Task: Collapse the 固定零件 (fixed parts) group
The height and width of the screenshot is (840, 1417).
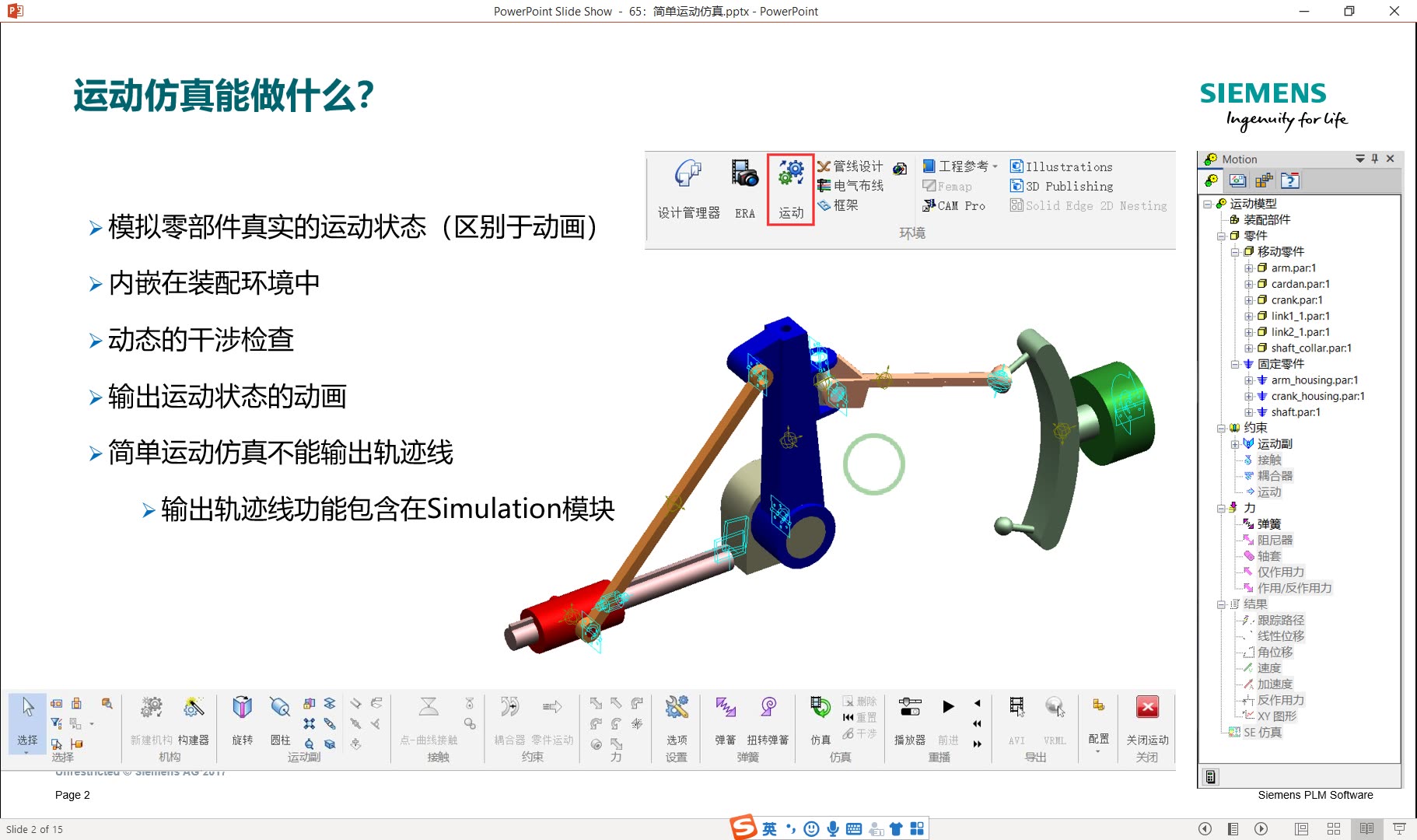Action: point(1236,364)
